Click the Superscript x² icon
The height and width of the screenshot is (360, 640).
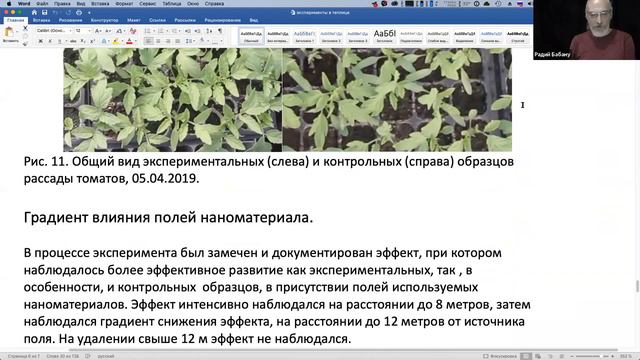coord(92,41)
